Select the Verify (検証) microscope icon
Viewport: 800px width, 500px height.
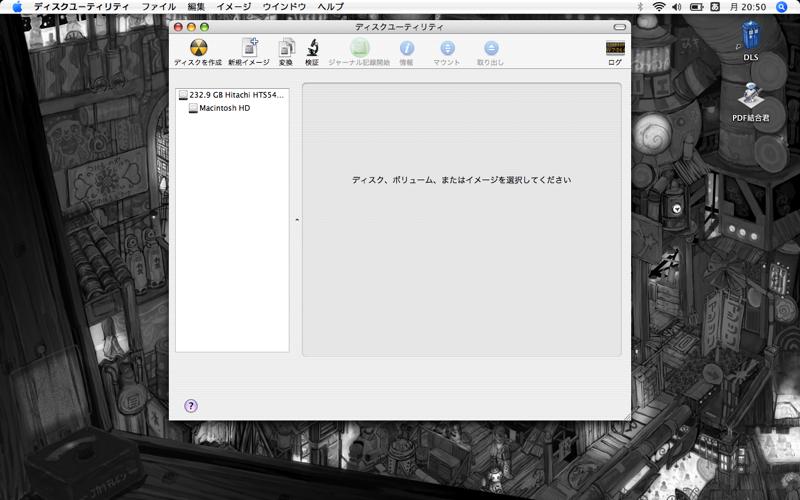pyautogui.click(x=312, y=47)
